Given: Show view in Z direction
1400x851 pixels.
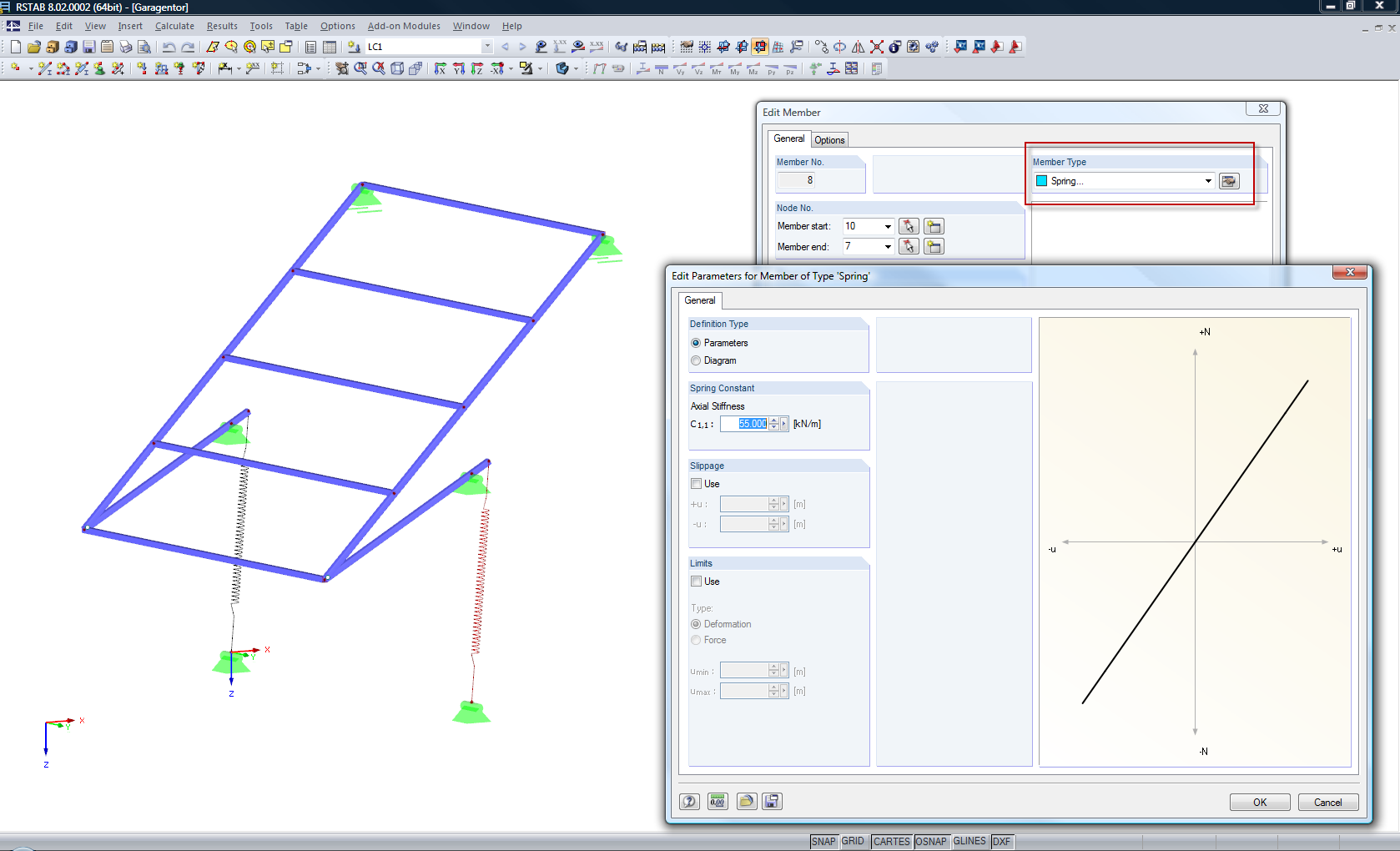Looking at the screenshot, I should click(476, 68).
